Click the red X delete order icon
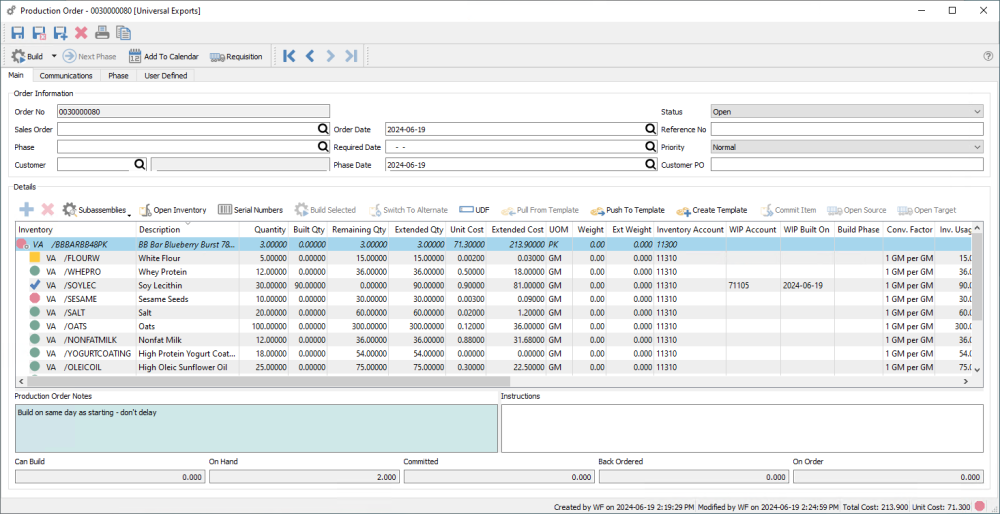This screenshot has width=1000, height=514. [81, 33]
